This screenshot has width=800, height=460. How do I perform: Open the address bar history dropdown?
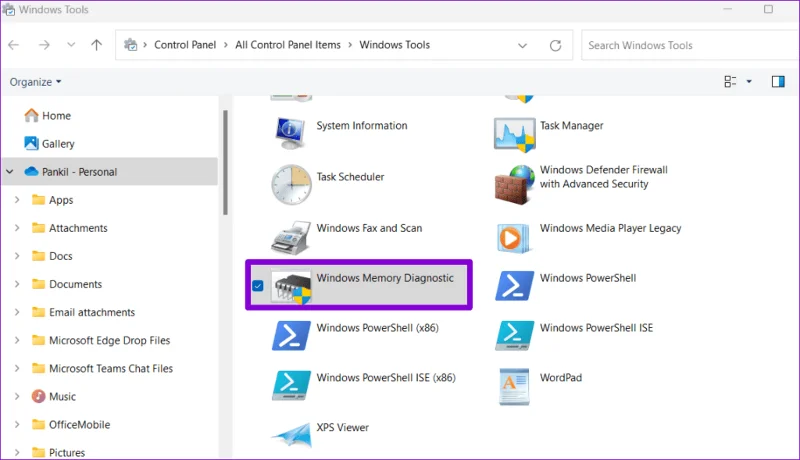tap(522, 45)
